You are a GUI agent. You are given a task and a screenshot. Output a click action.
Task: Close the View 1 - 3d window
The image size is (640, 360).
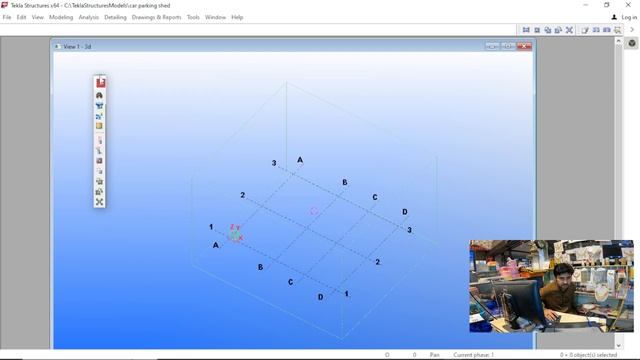(x=524, y=46)
